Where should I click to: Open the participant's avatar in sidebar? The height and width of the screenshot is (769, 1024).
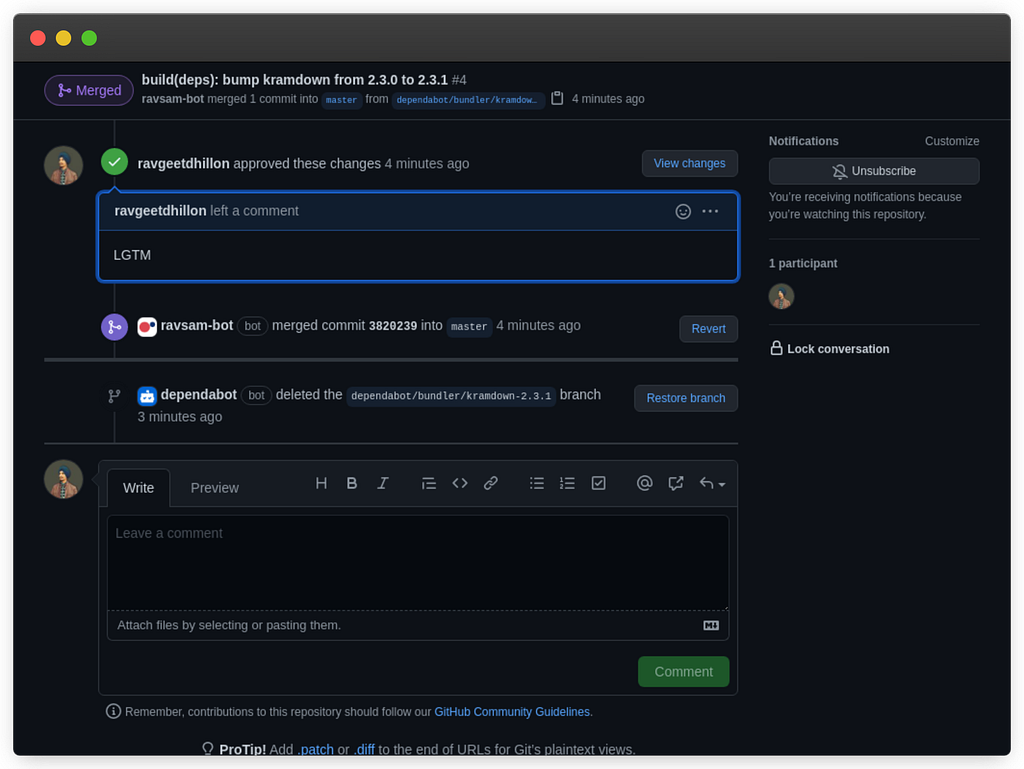[x=781, y=296]
